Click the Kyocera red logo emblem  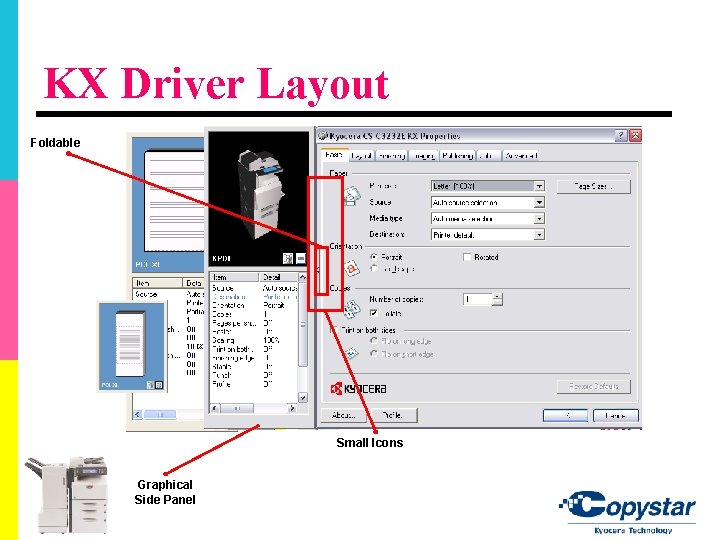coord(337,388)
